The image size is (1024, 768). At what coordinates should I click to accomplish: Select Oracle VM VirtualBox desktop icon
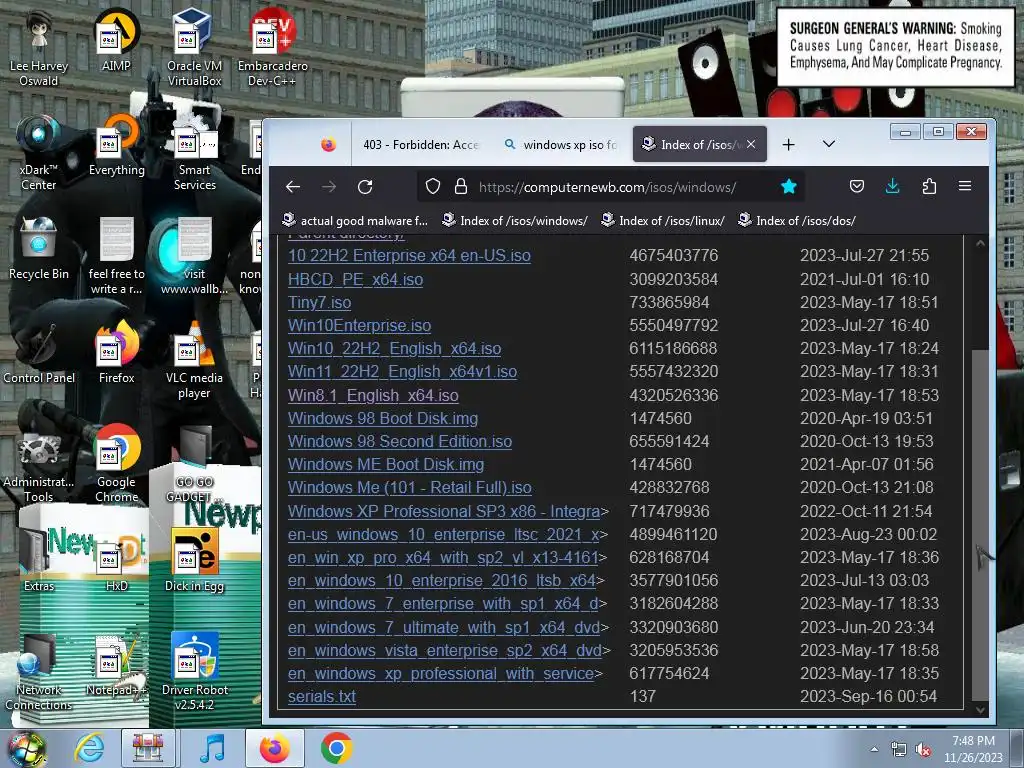click(x=194, y=48)
